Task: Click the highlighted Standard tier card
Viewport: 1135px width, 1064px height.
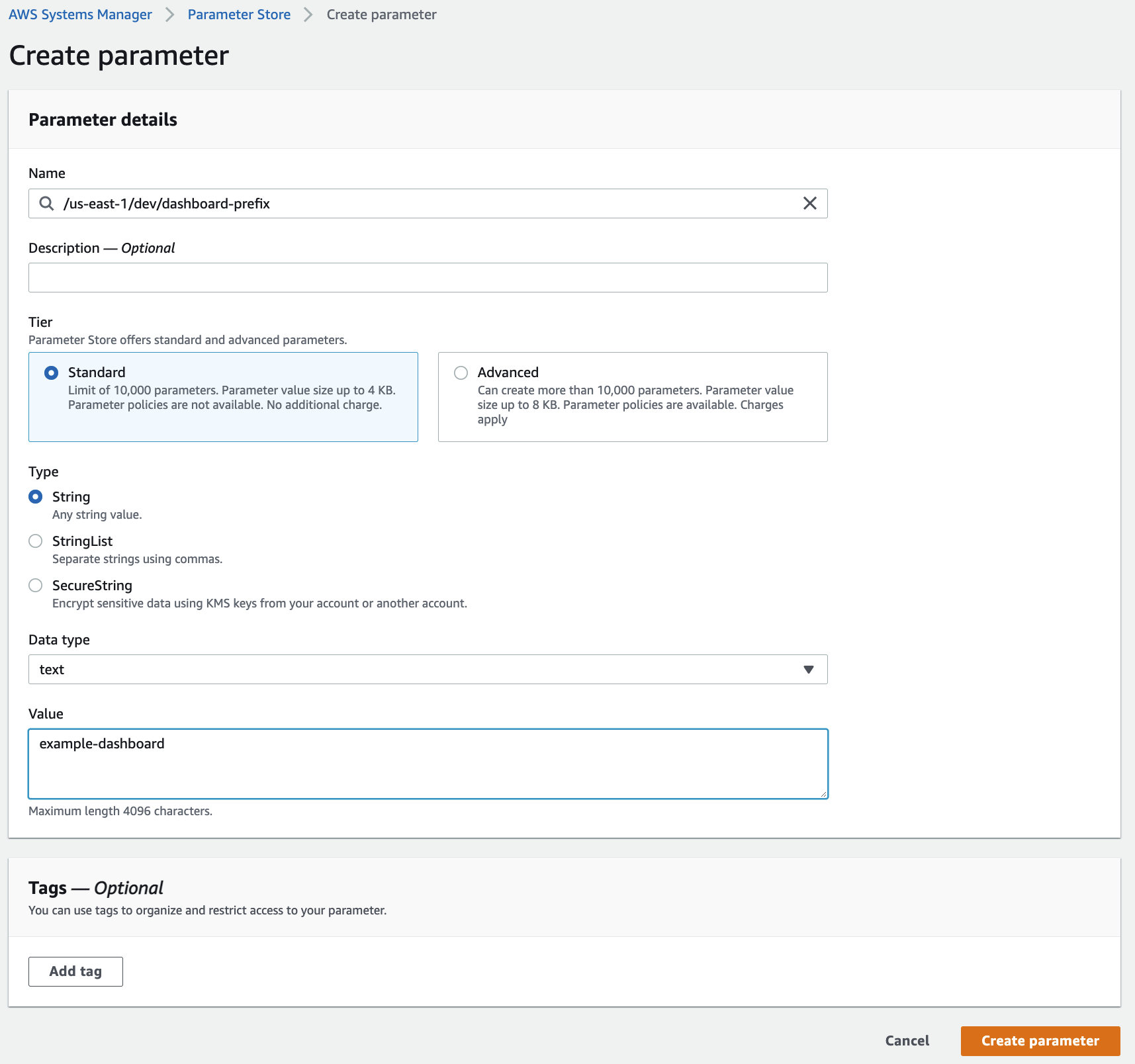Action: pos(223,396)
